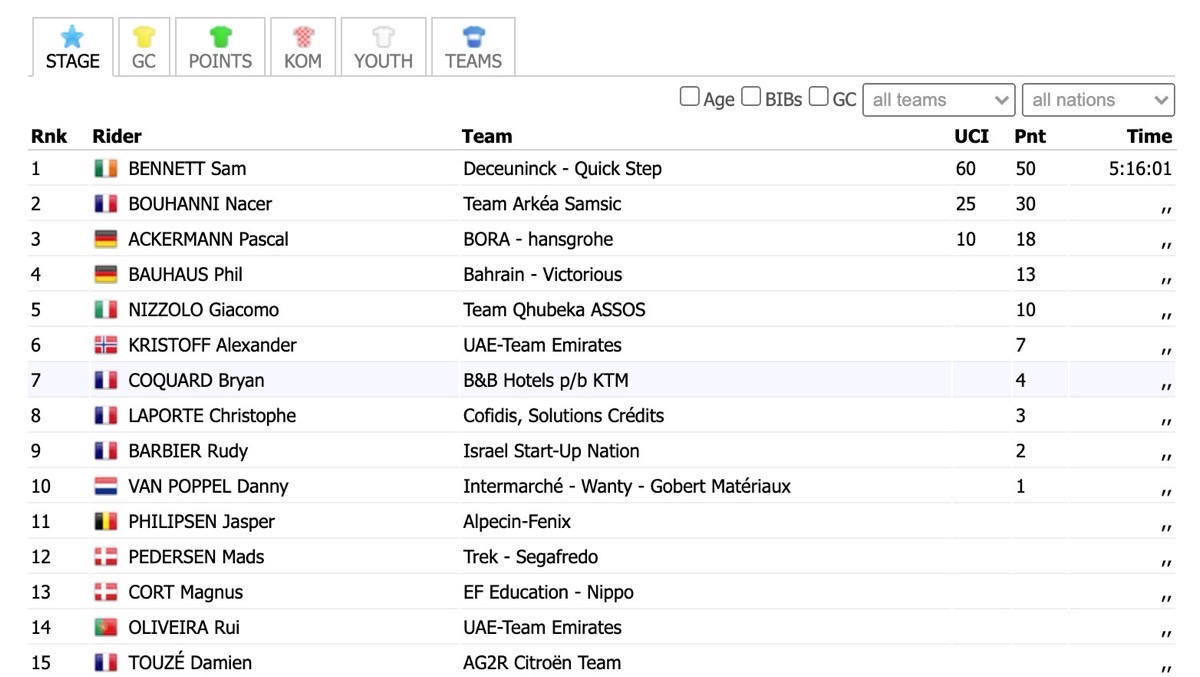The image size is (1200, 677).
Task: Open the YOUTH classification tab
Action: pyautogui.click(x=383, y=48)
